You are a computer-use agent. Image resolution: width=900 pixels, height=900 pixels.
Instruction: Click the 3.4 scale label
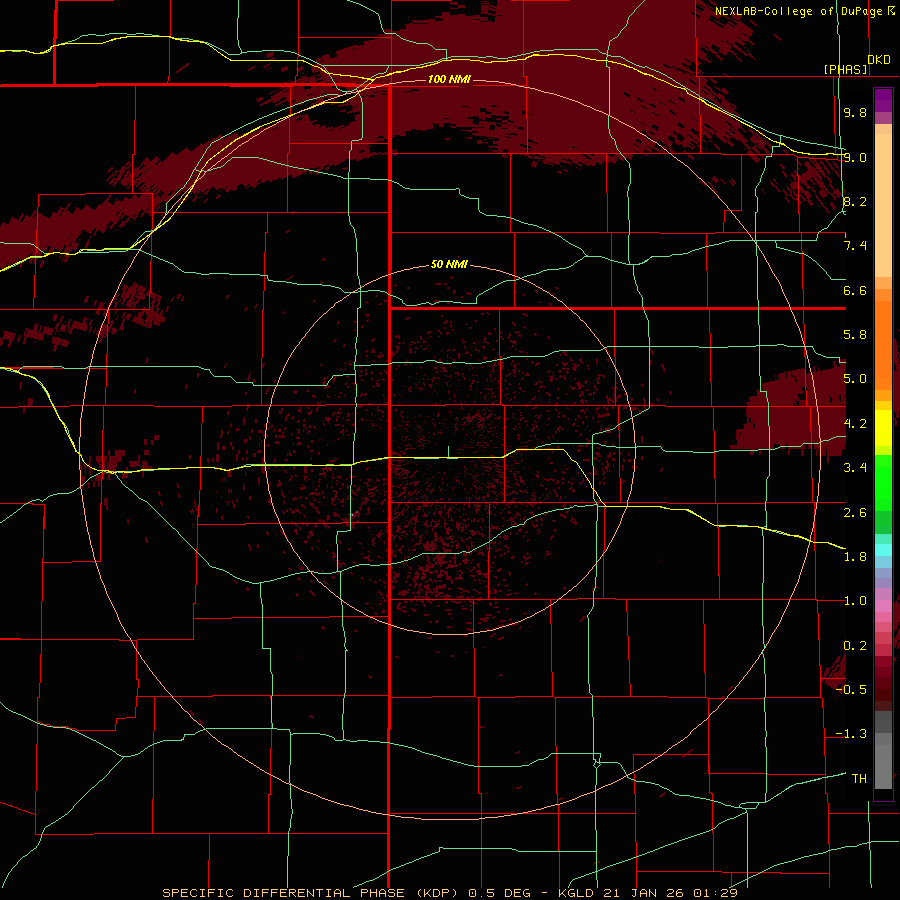[x=855, y=468]
